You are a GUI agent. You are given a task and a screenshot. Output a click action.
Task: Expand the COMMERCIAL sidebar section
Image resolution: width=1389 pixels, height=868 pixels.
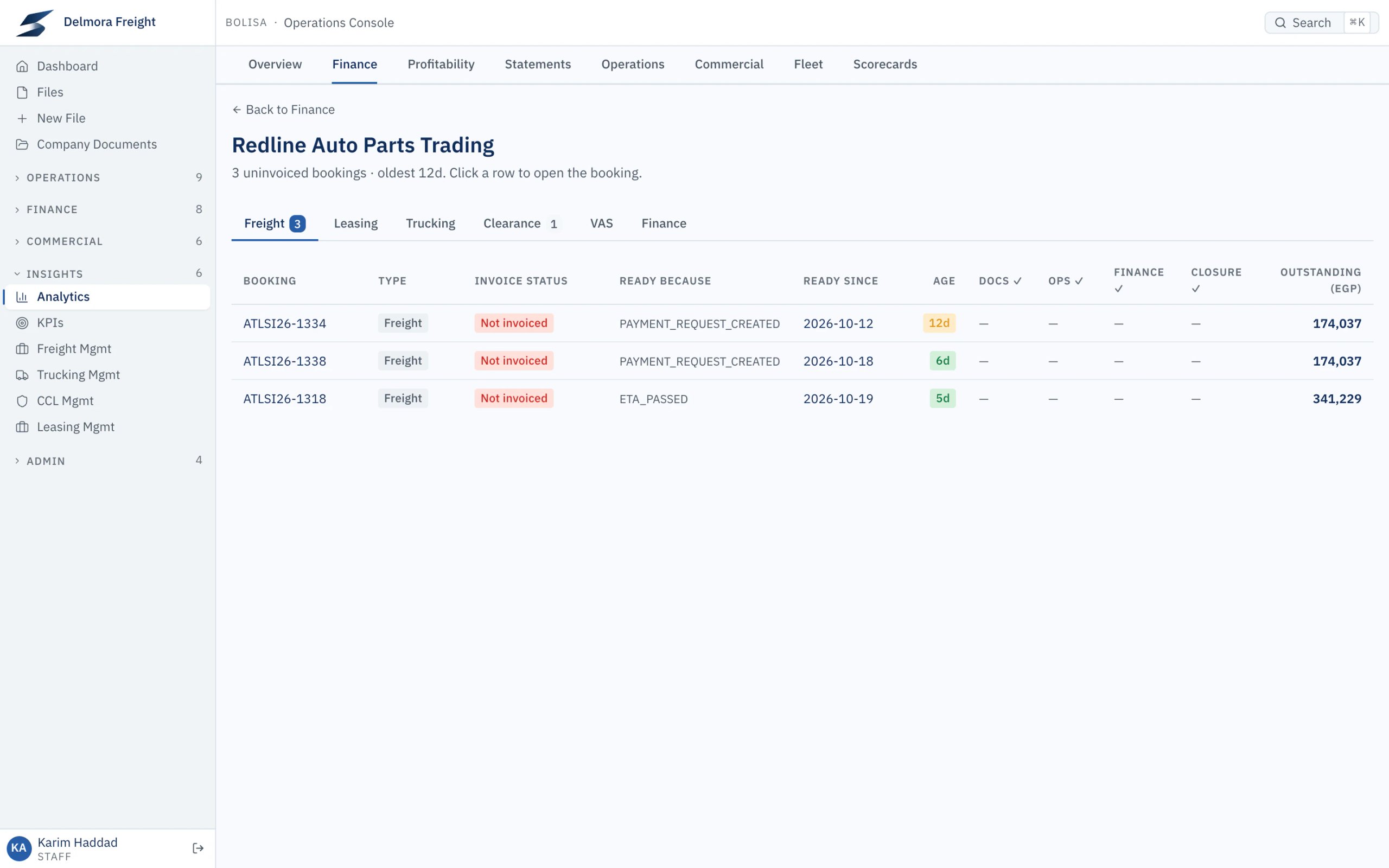click(108, 241)
